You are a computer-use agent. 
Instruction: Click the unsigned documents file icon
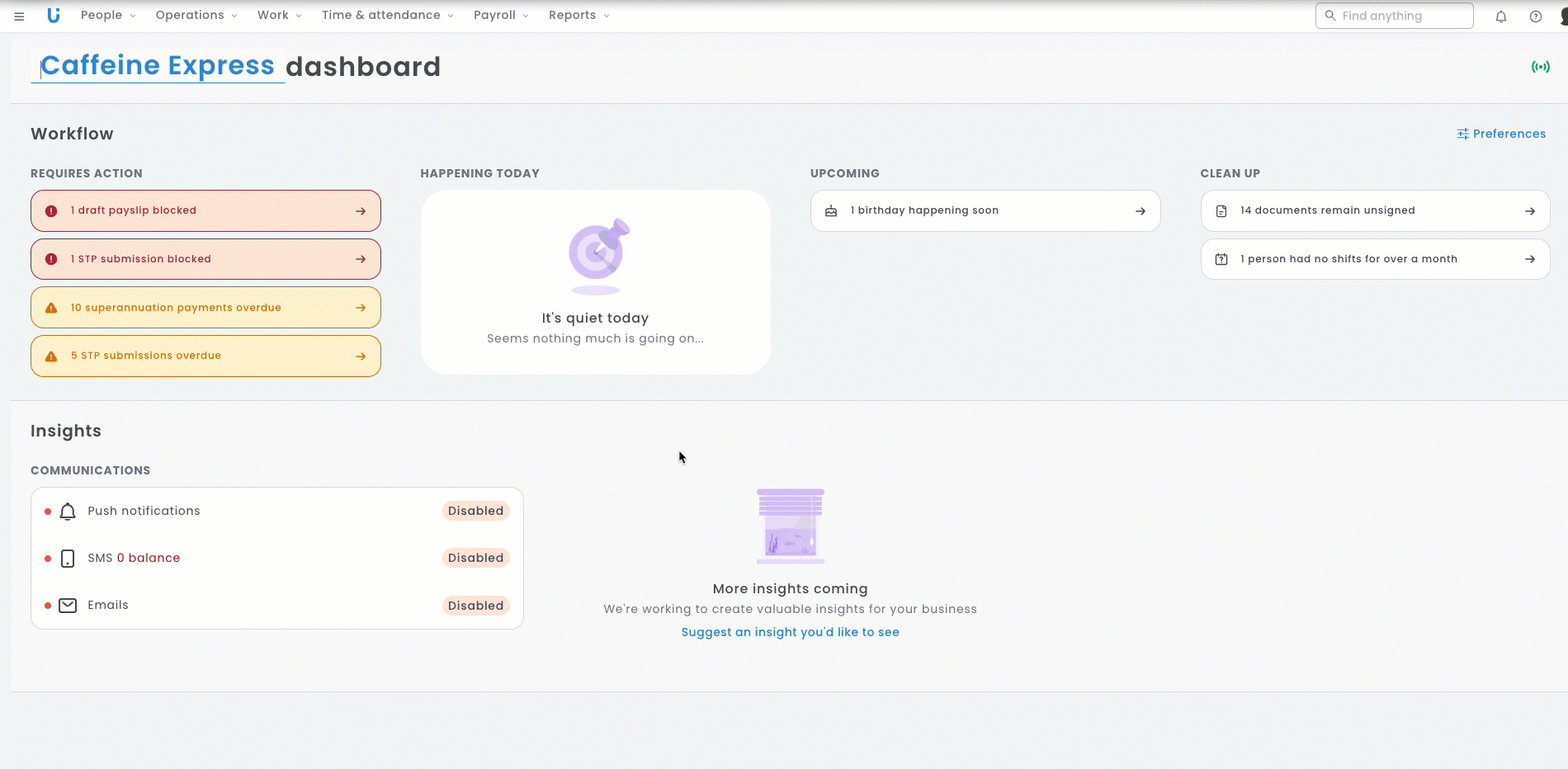1221,211
